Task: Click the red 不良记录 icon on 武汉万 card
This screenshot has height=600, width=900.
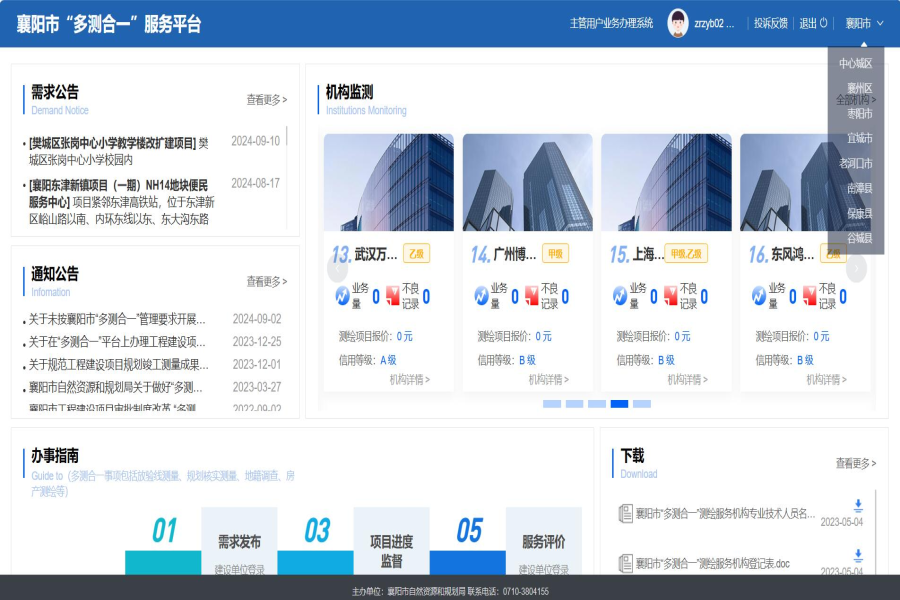Action: click(393, 295)
